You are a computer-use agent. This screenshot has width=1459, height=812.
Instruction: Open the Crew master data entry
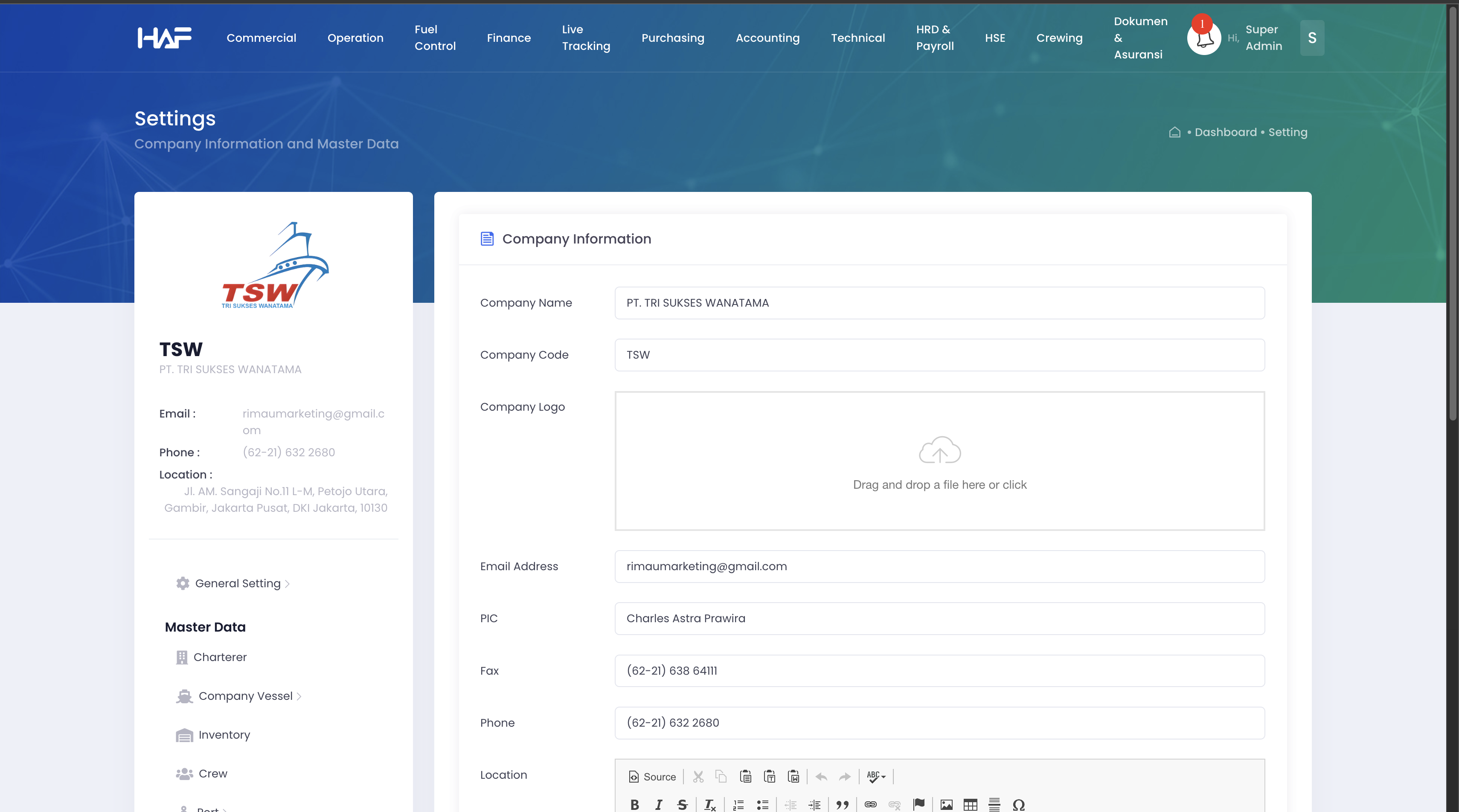212,773
